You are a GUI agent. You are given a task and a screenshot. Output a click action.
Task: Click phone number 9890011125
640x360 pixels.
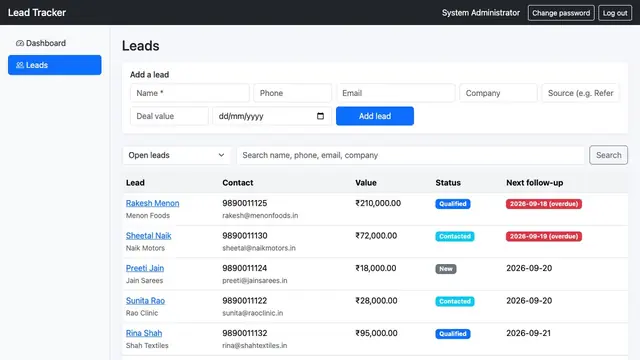[x=244, y=203]
